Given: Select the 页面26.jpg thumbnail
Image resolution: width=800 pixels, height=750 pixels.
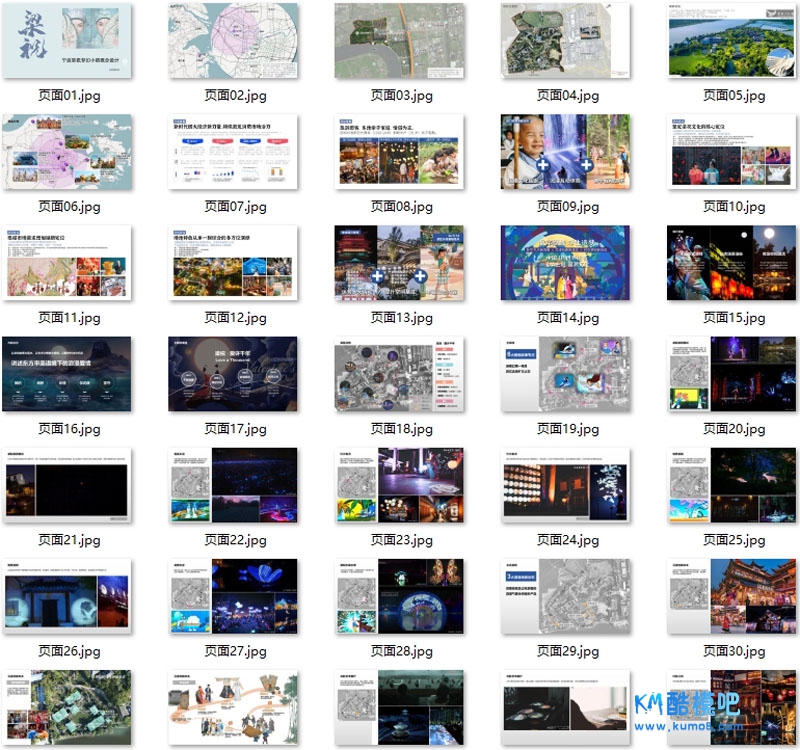Looking at the screenshot, I should (67, 595).
